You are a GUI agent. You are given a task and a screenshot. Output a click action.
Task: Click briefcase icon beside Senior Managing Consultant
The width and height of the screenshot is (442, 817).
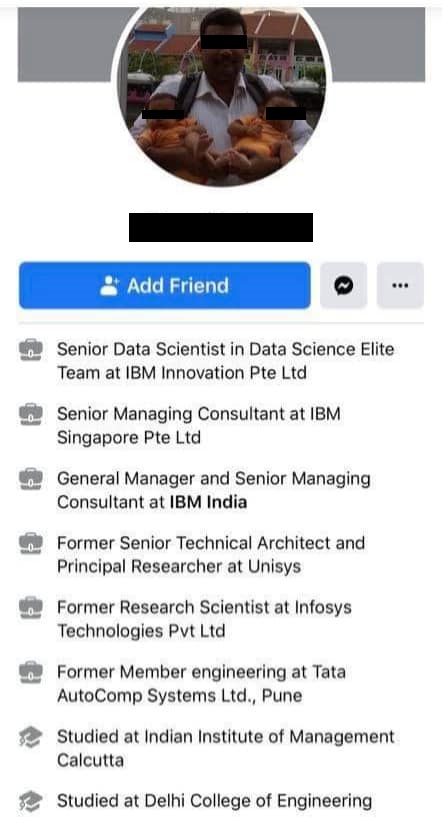pos(31,414)
